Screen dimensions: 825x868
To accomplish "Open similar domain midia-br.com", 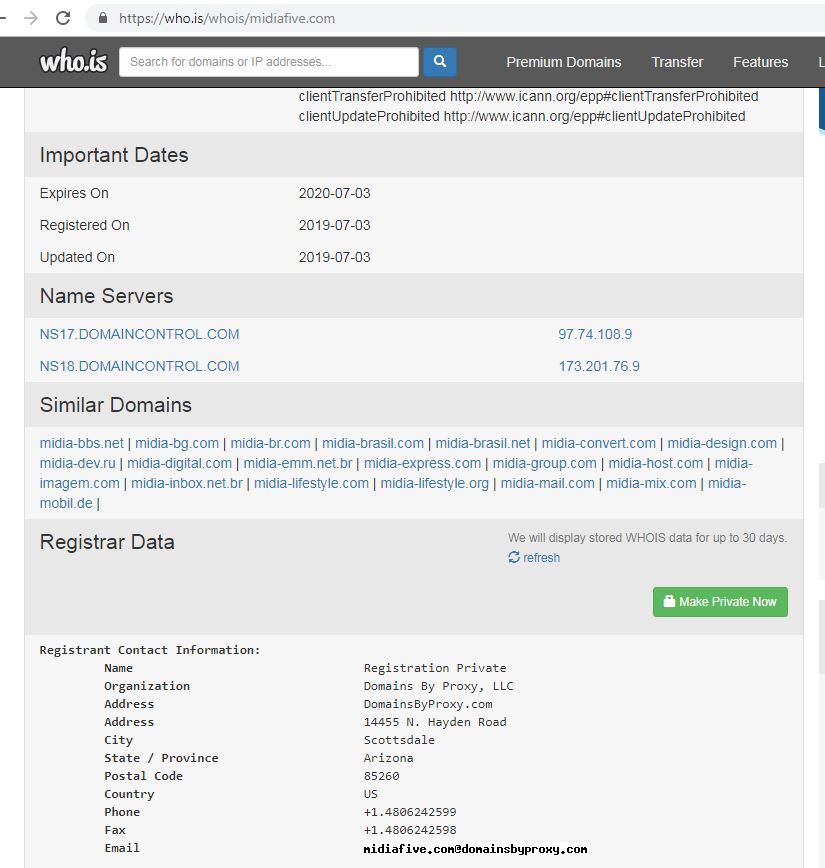I will click(x=270, y=443).
